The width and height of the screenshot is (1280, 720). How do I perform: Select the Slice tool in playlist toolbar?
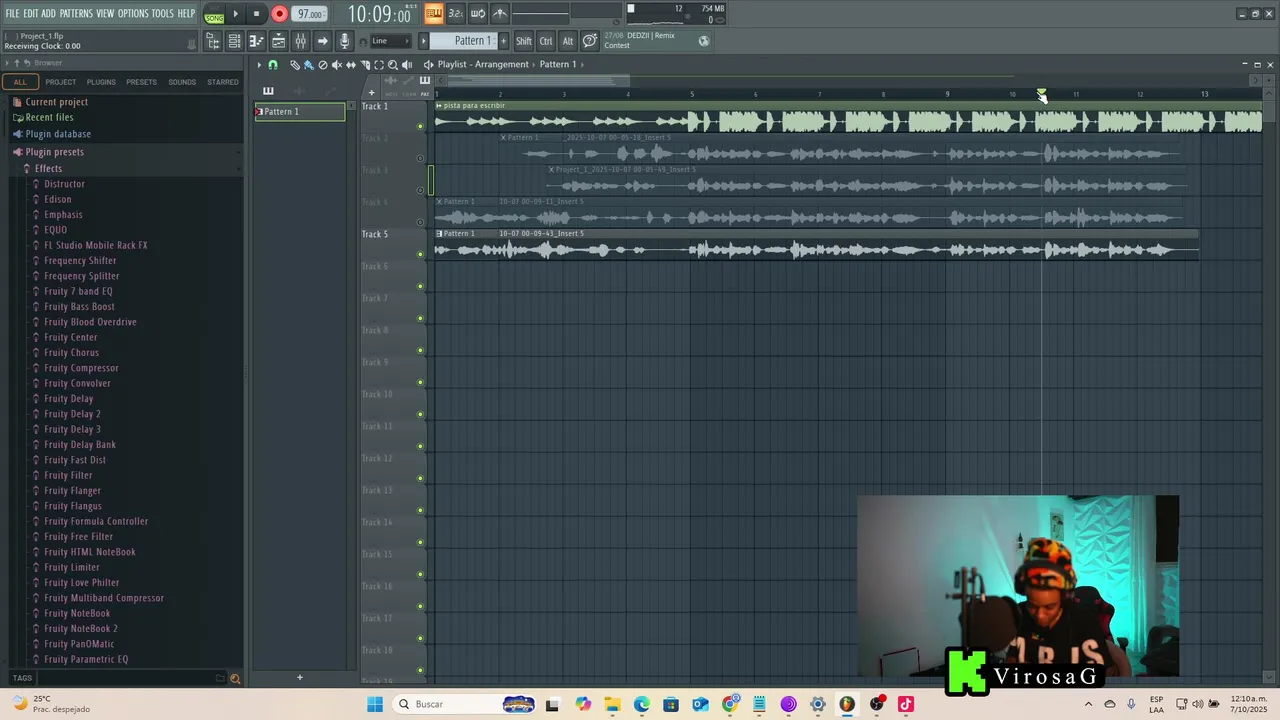[364, 64]
